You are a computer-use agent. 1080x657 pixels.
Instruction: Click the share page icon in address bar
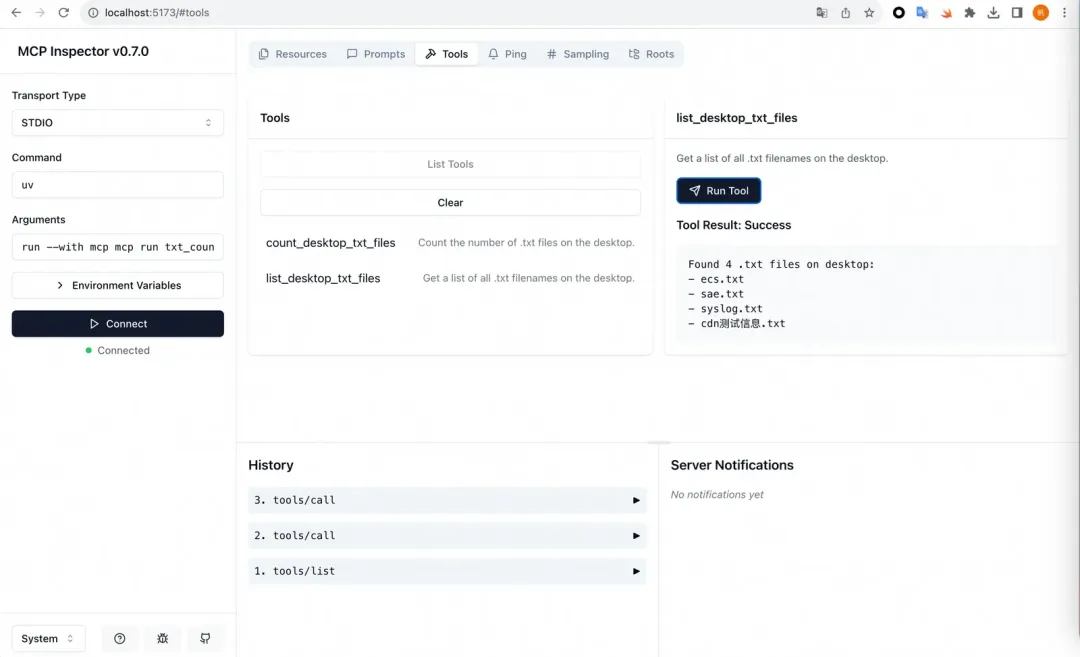(x=845, y=13)
